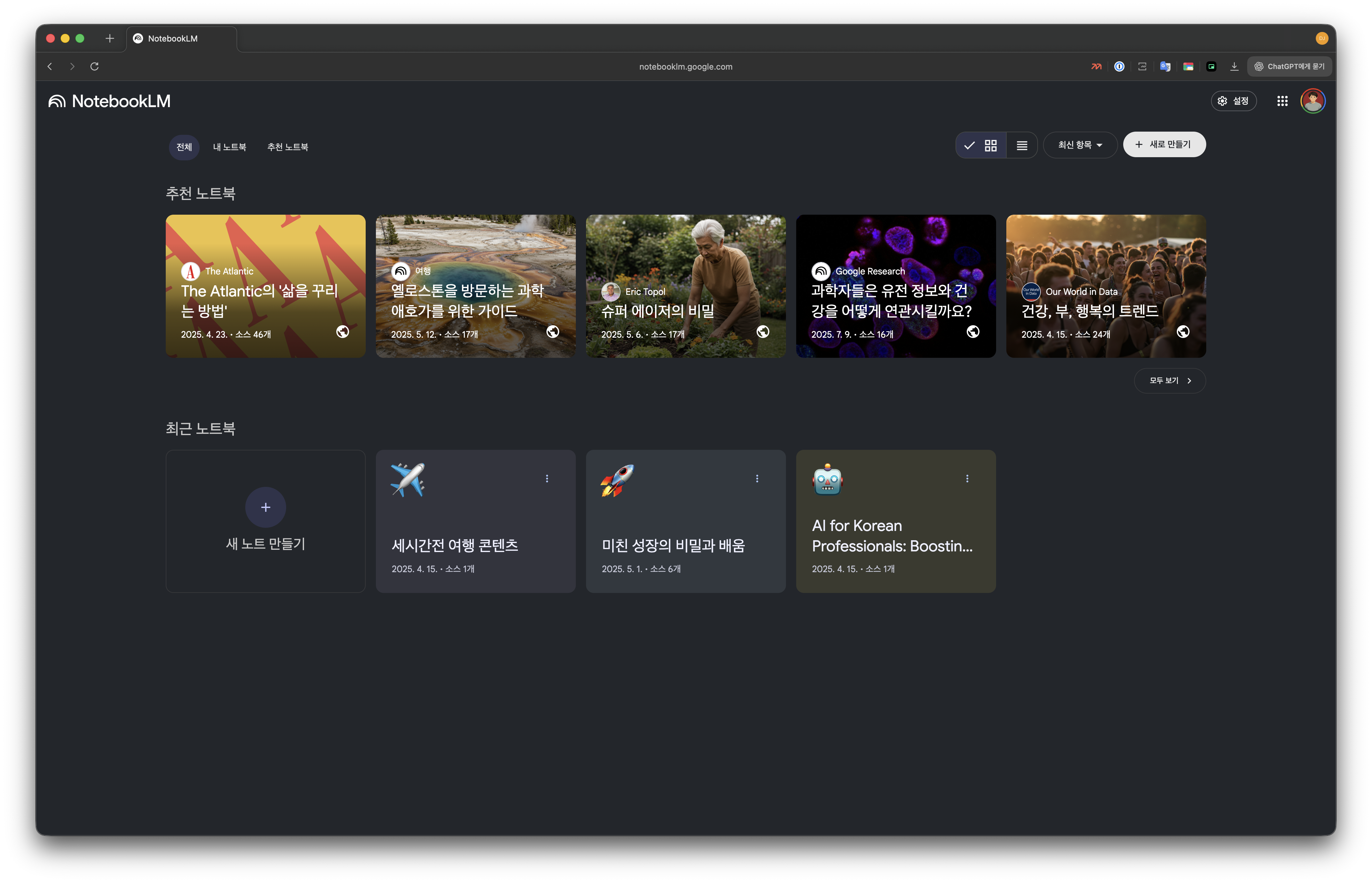The image size is (1372, 883).
Task: Open options menu on AI for Korean Professionals notebook
Action: 967,478
